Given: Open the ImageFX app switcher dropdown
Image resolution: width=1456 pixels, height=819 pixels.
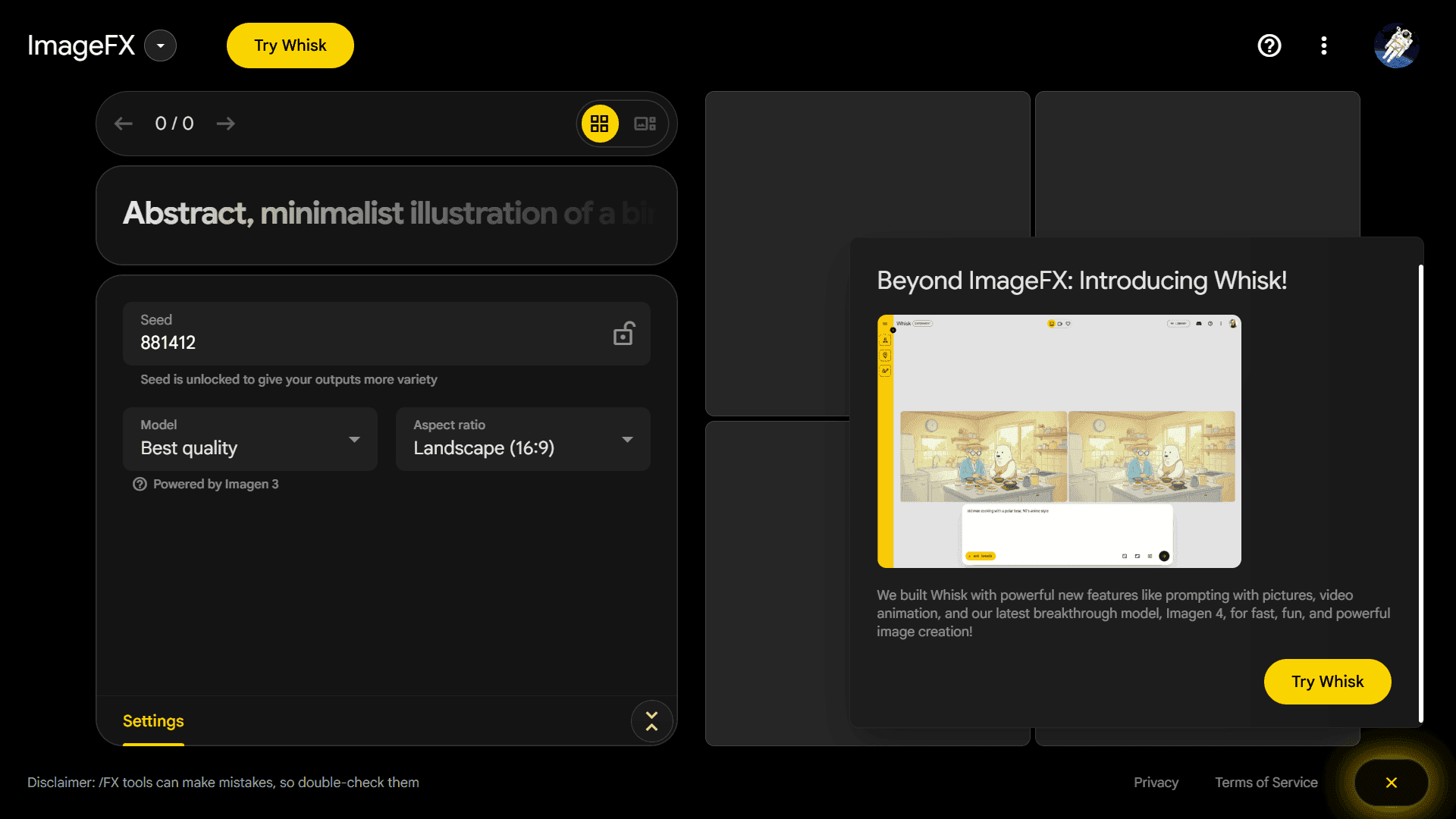Looking at the screenshot, I should pyautogui.click(x=160, y=45).
